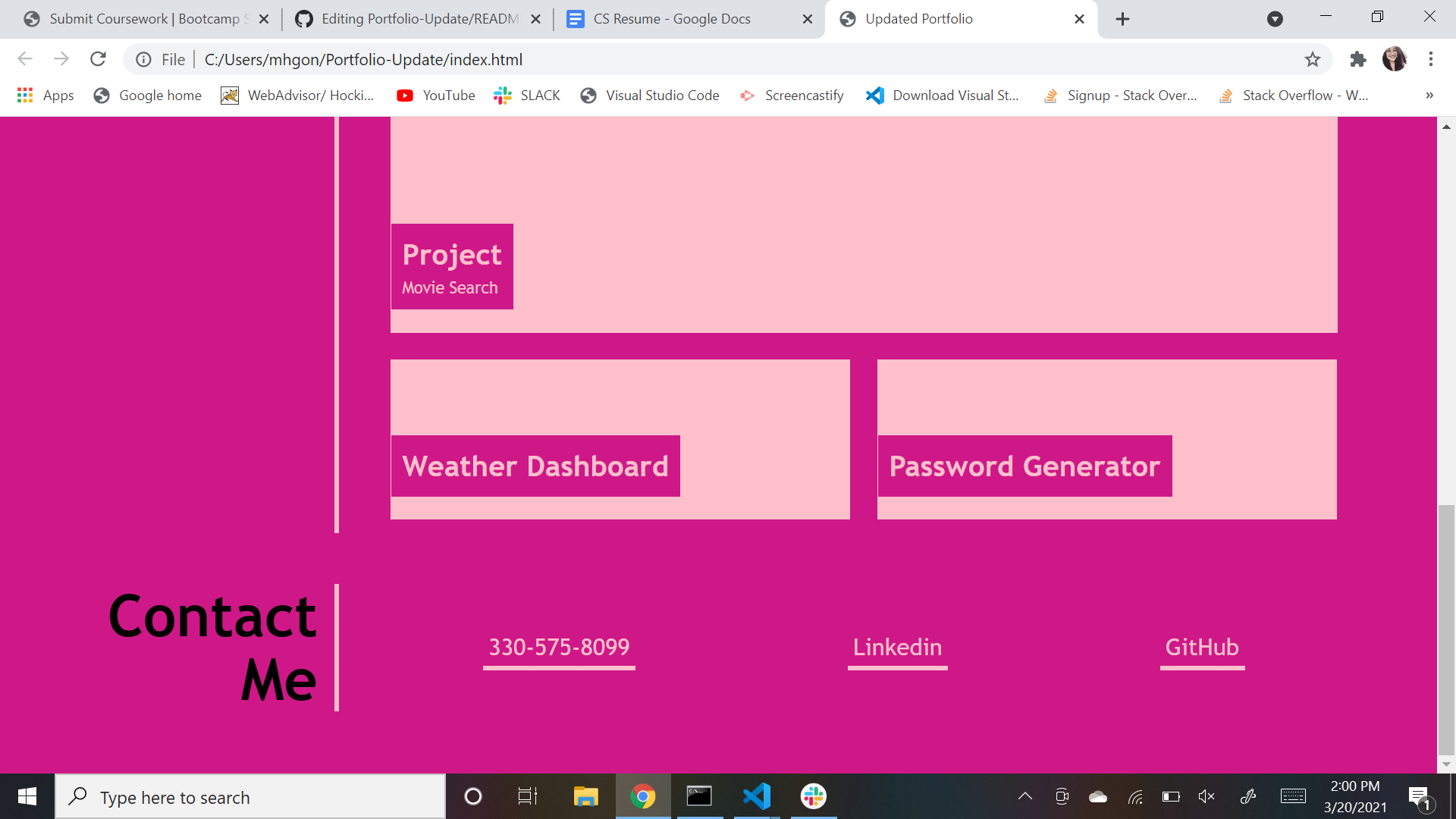Open the SLACK bookmark
This screenshot has height=819, width=1456.
(x=527, y=96)
